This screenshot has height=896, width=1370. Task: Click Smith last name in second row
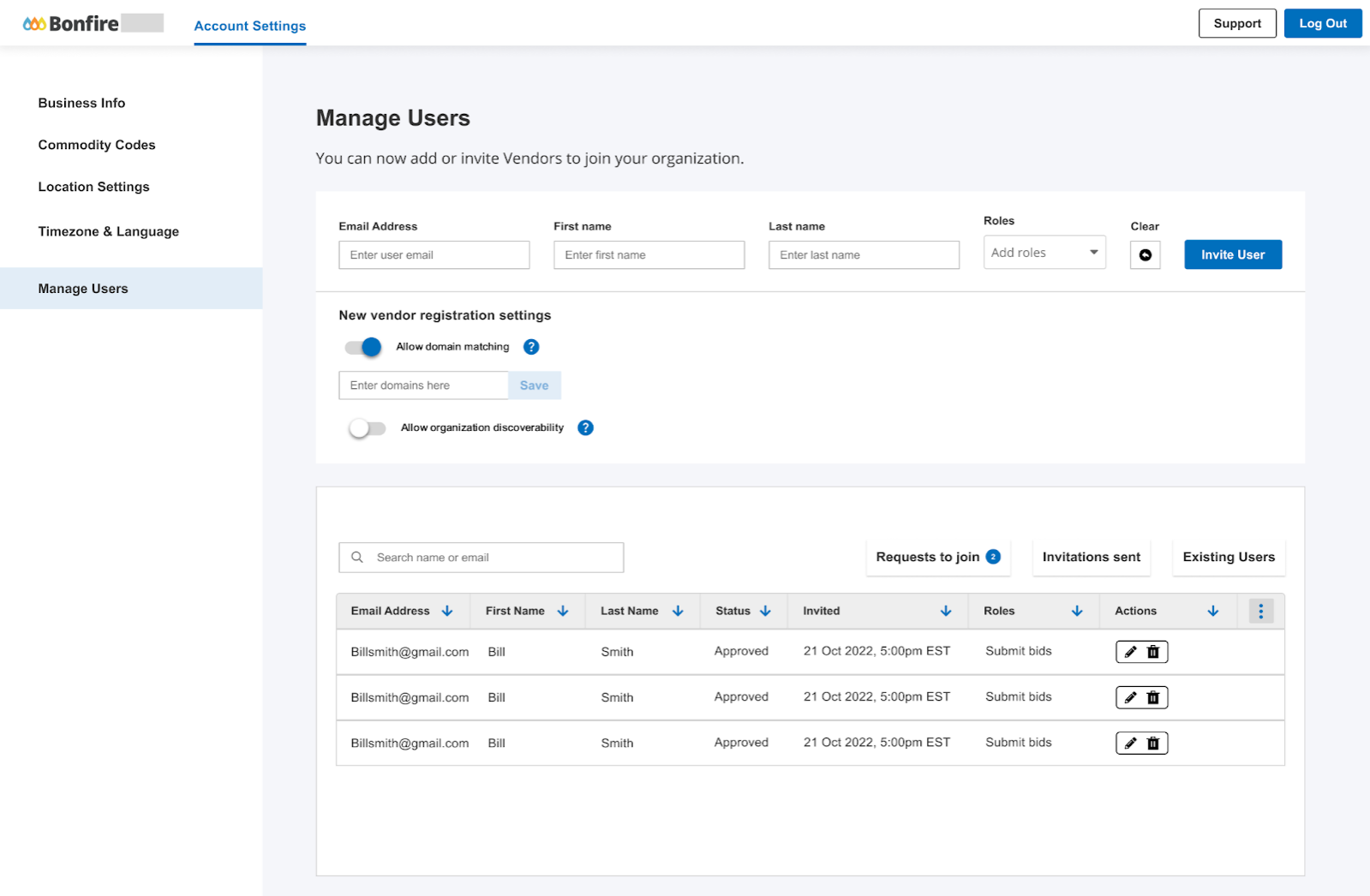click(617, 697)
